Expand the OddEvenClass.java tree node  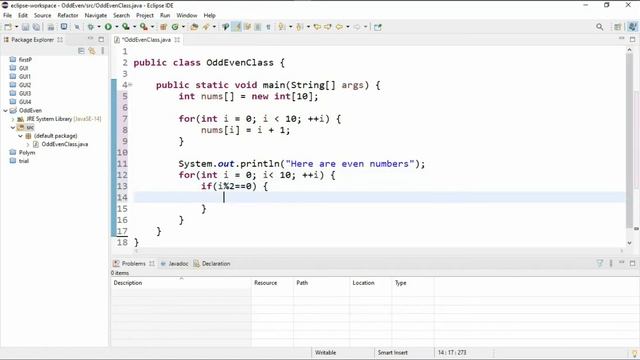tap(28, 144)
